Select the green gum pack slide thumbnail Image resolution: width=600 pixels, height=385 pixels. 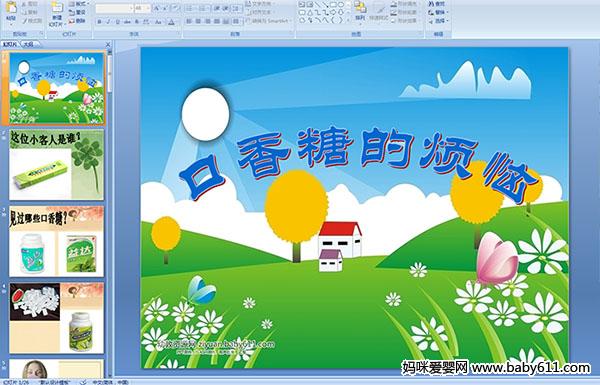[x=56, y=165]
